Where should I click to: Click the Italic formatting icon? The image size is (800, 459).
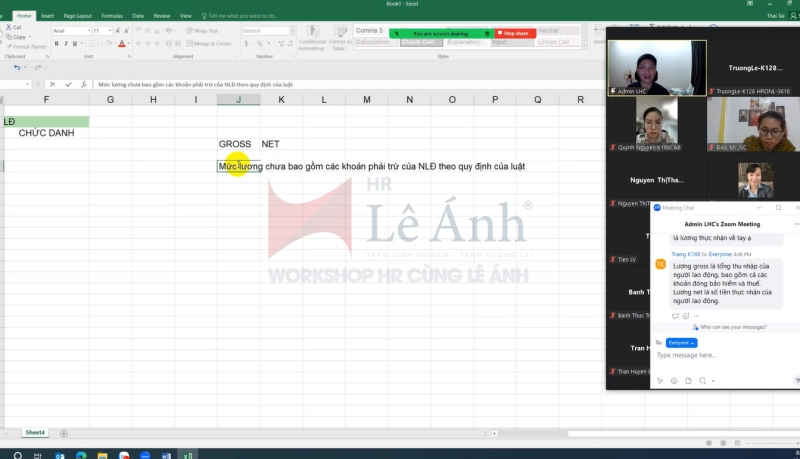pyautogui.click(x=64, y=44)
